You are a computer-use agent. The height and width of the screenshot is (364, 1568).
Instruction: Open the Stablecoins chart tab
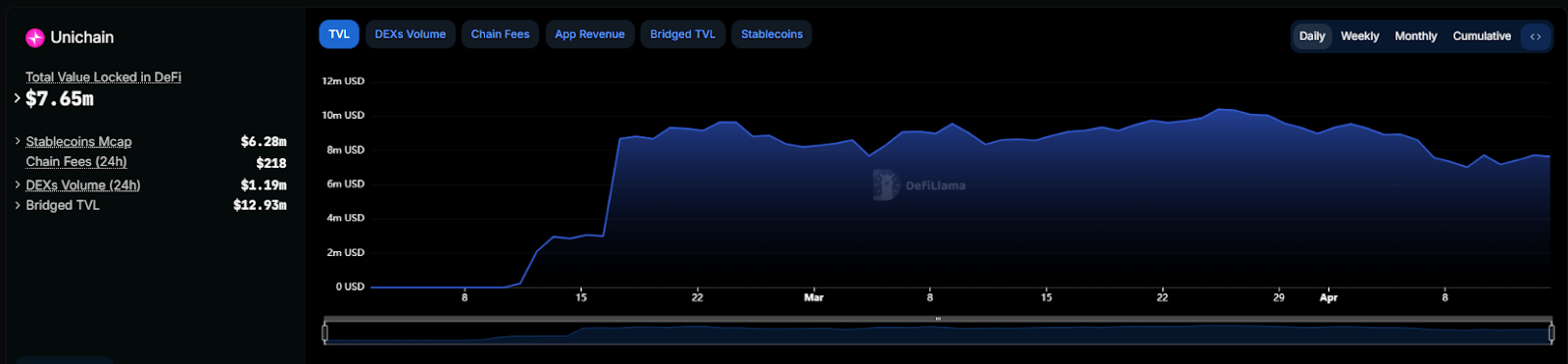click(x=772, y=34)
